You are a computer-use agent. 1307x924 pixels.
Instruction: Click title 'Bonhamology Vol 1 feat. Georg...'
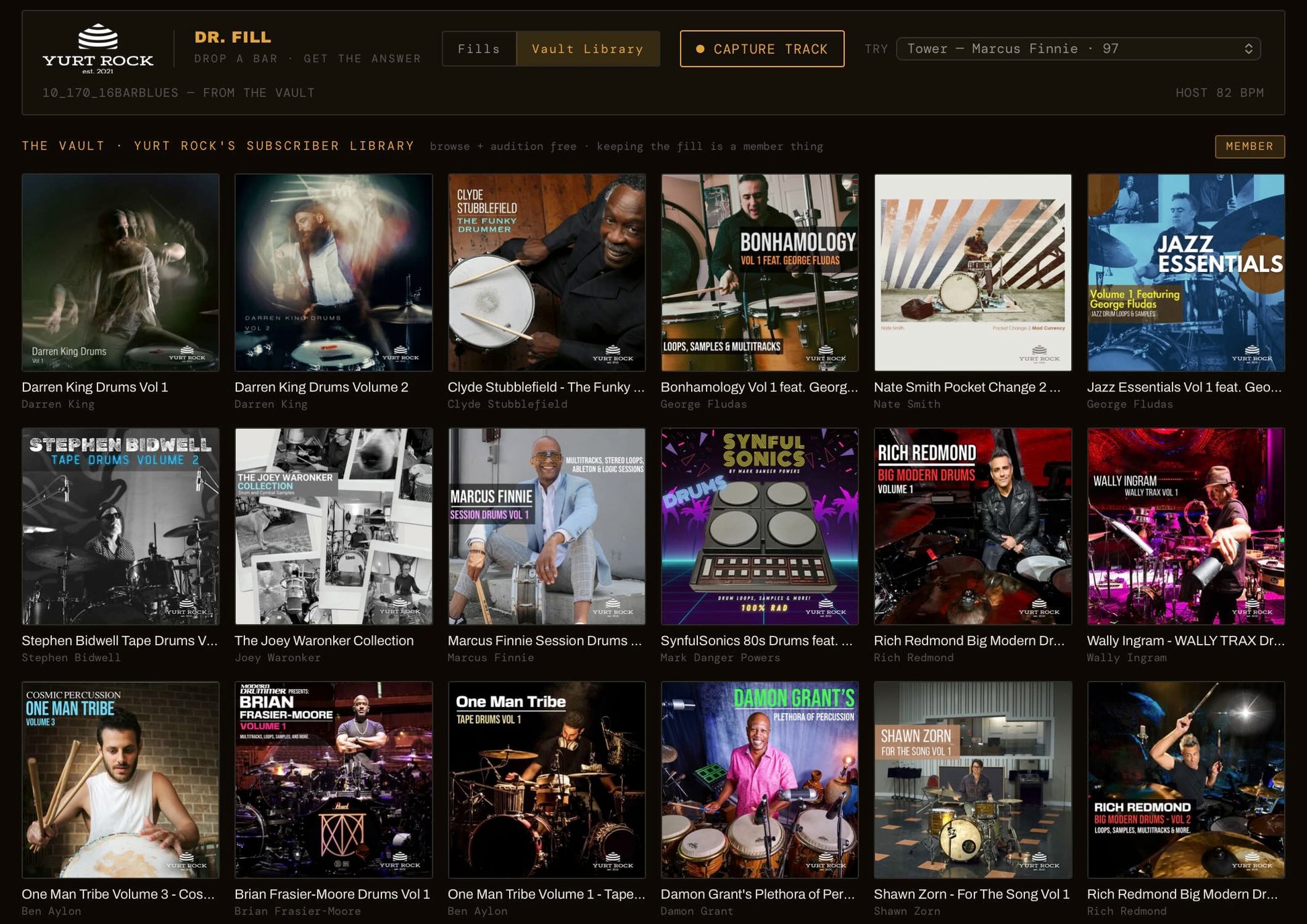coord(759,387)
